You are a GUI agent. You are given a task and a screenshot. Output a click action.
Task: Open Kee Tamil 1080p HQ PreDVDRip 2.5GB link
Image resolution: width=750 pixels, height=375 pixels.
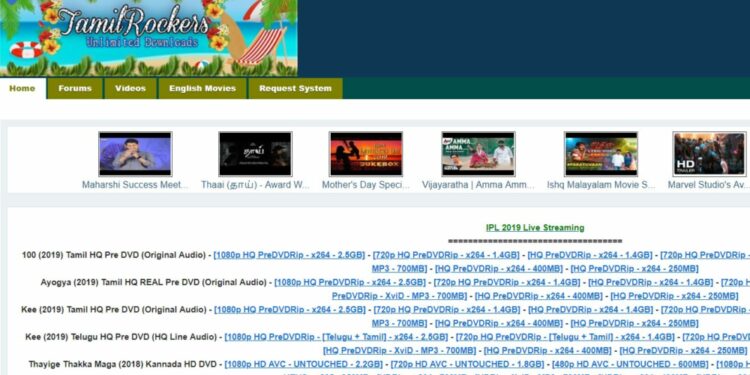(x=289, y=310)
